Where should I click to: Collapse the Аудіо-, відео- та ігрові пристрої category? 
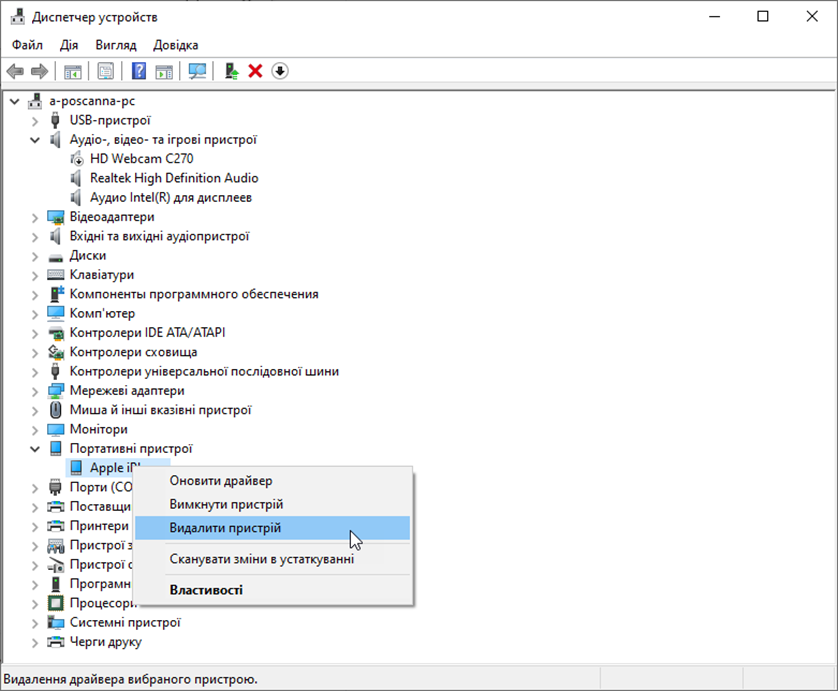point(35,140)
